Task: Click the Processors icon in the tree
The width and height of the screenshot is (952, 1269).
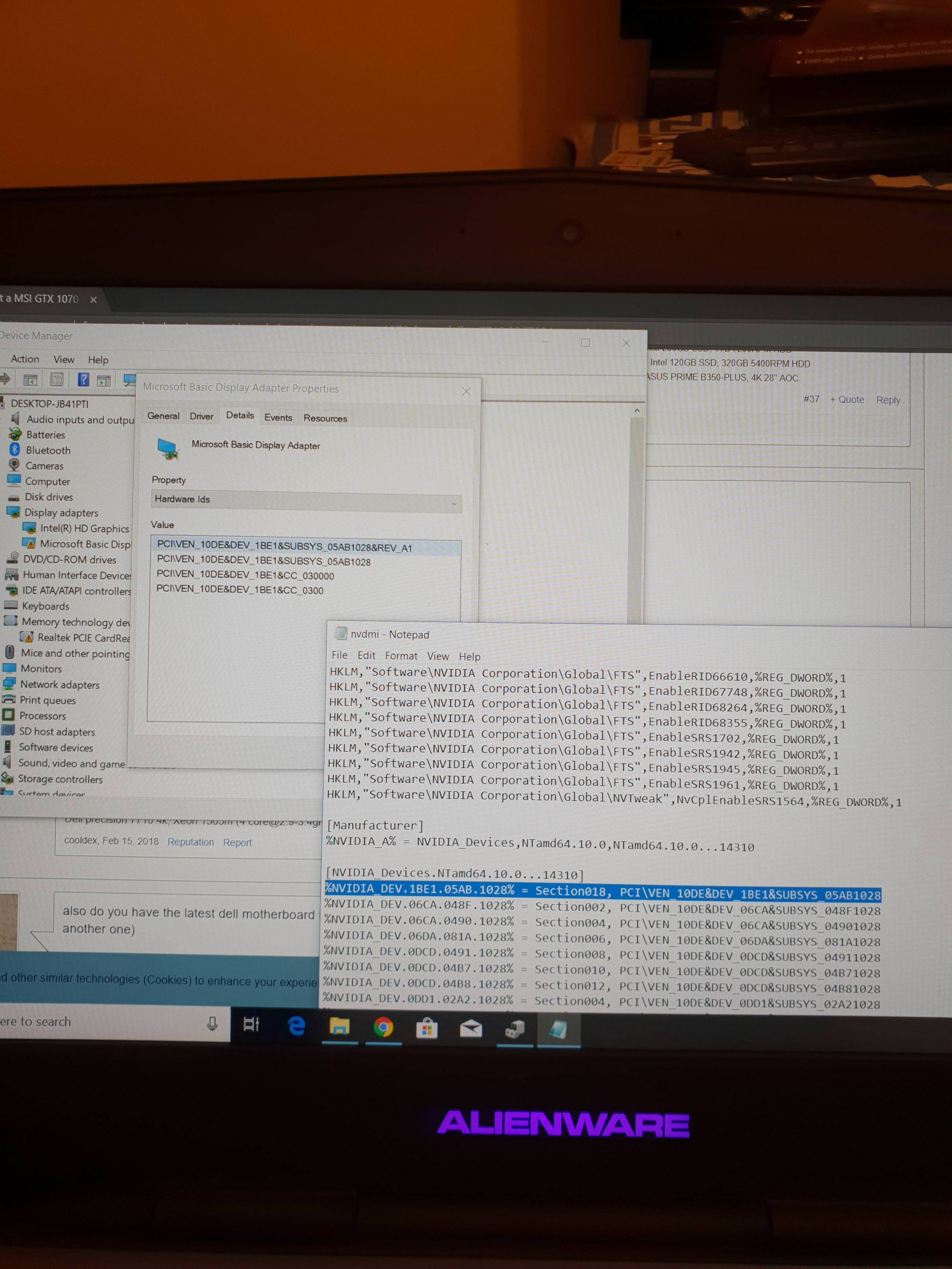Action: pos(8,715)
